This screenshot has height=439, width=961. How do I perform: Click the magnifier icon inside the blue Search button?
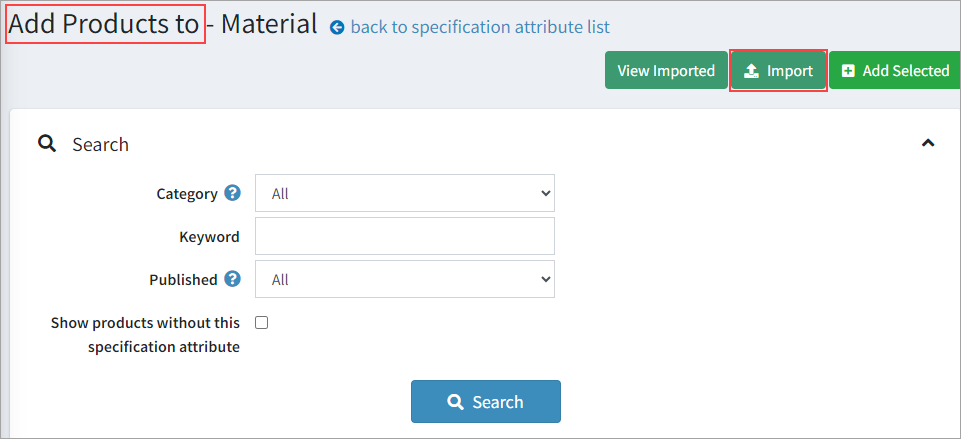point(455,402)
